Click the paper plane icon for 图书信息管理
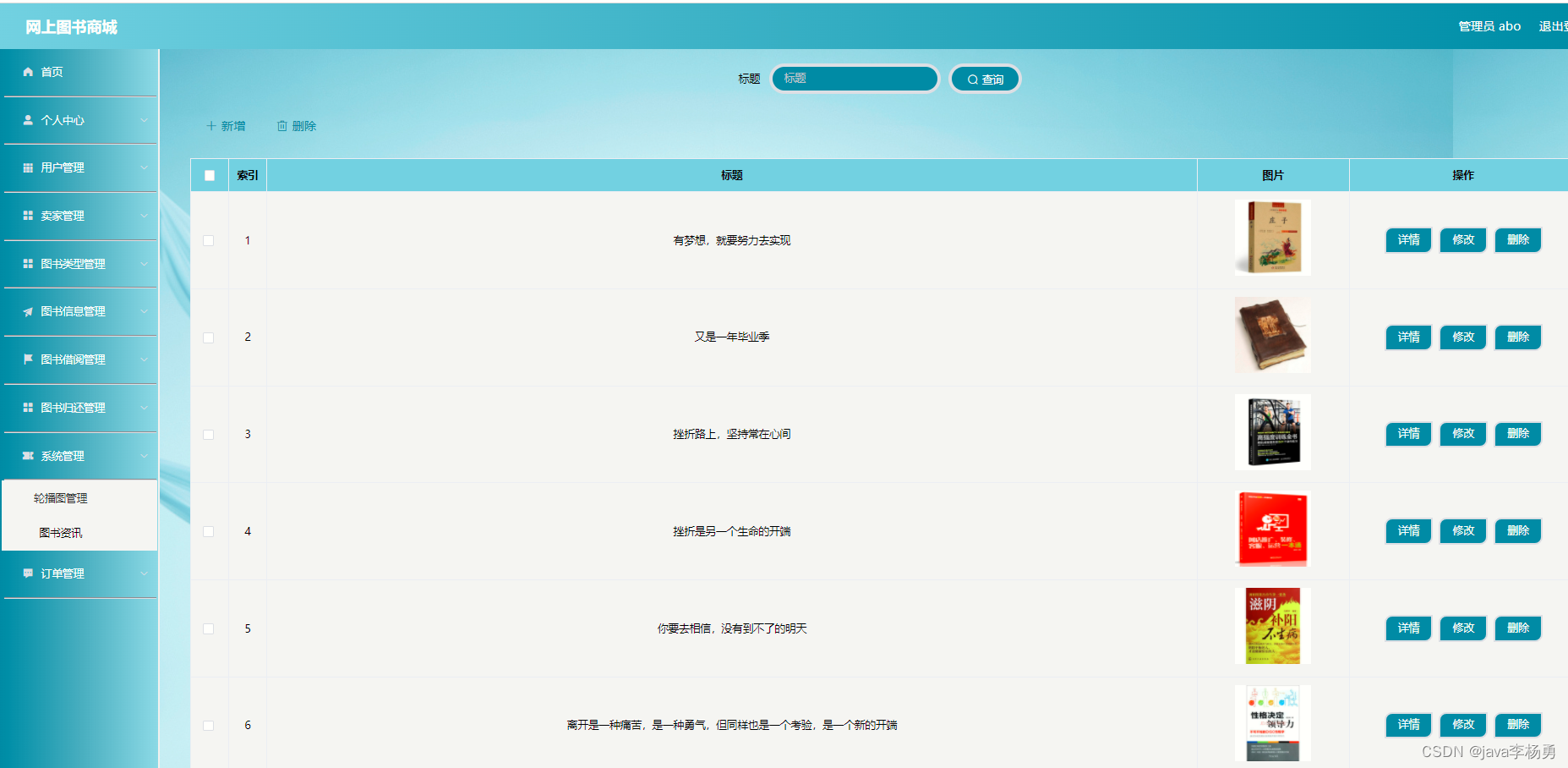The image size is (1568, 768). pos(28,312)
